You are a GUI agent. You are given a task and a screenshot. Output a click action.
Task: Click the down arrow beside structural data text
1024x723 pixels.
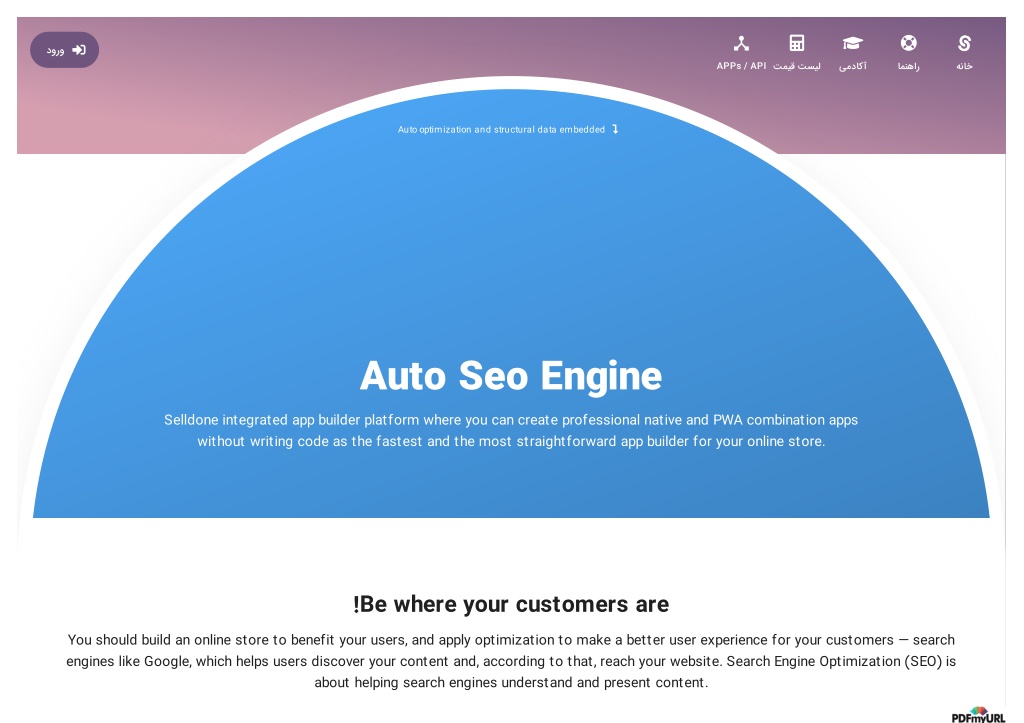coord(615,129)
